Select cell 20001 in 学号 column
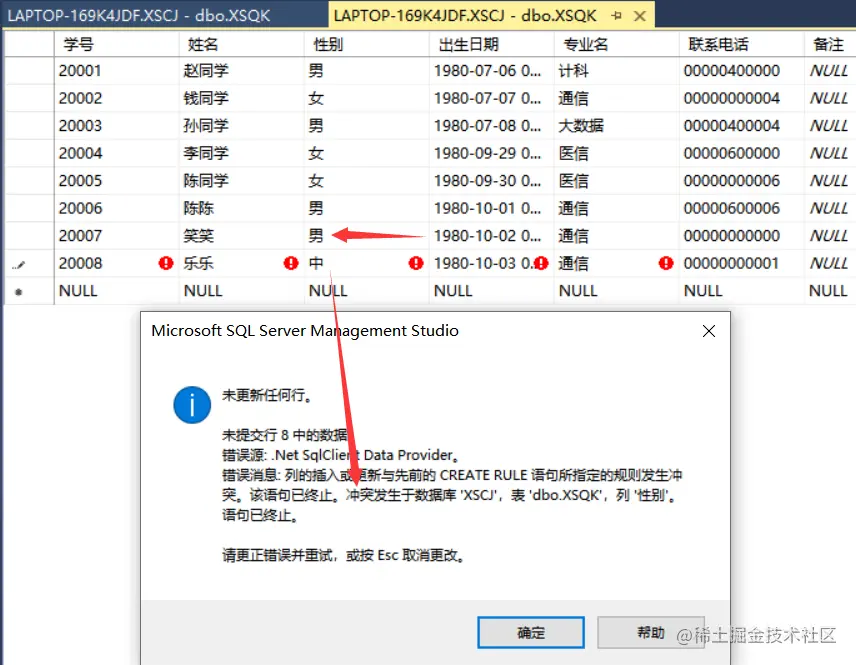 point(117,70)
